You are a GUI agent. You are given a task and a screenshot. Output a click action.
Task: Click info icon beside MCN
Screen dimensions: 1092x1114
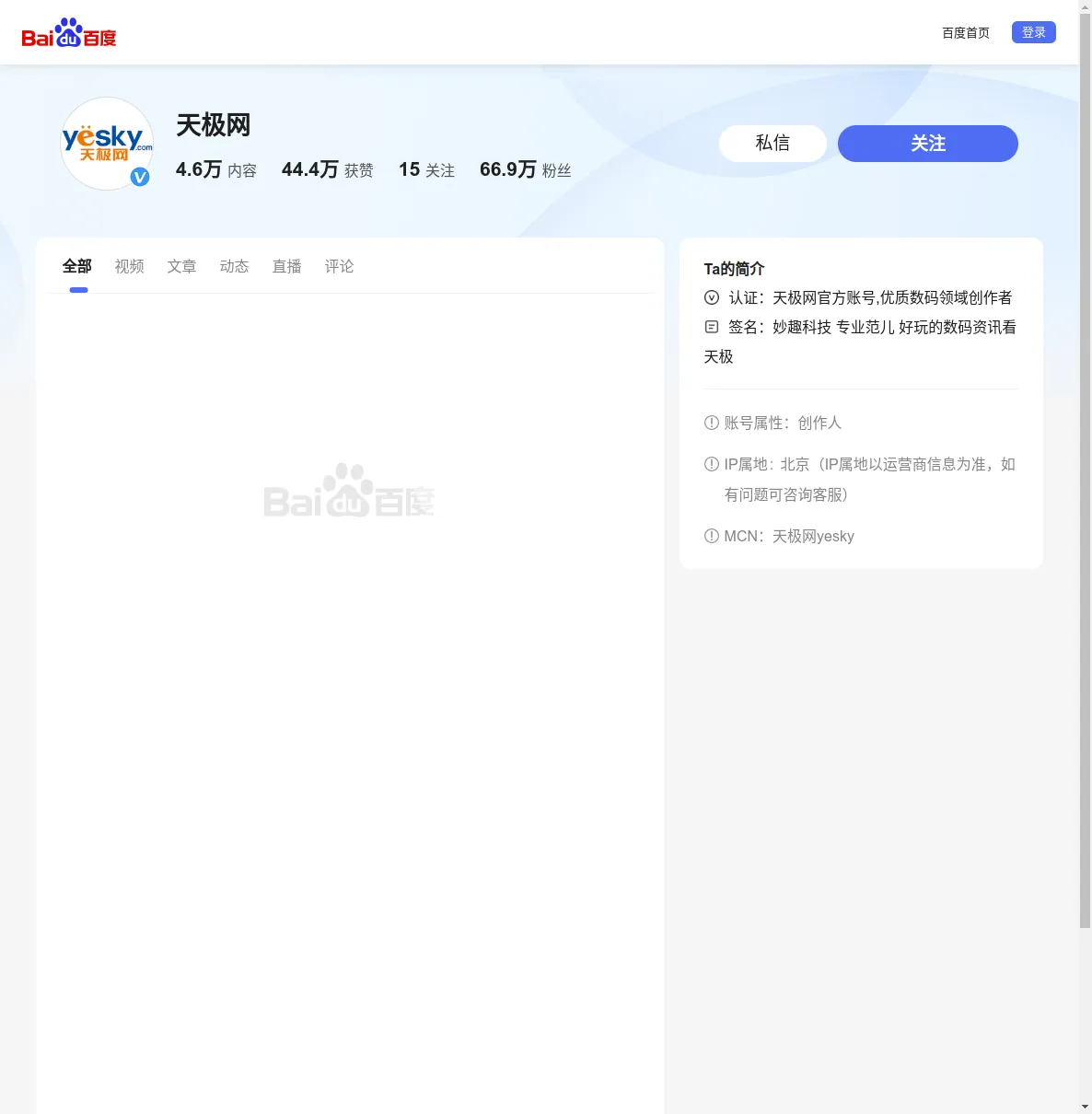click(x=711, y=536)
